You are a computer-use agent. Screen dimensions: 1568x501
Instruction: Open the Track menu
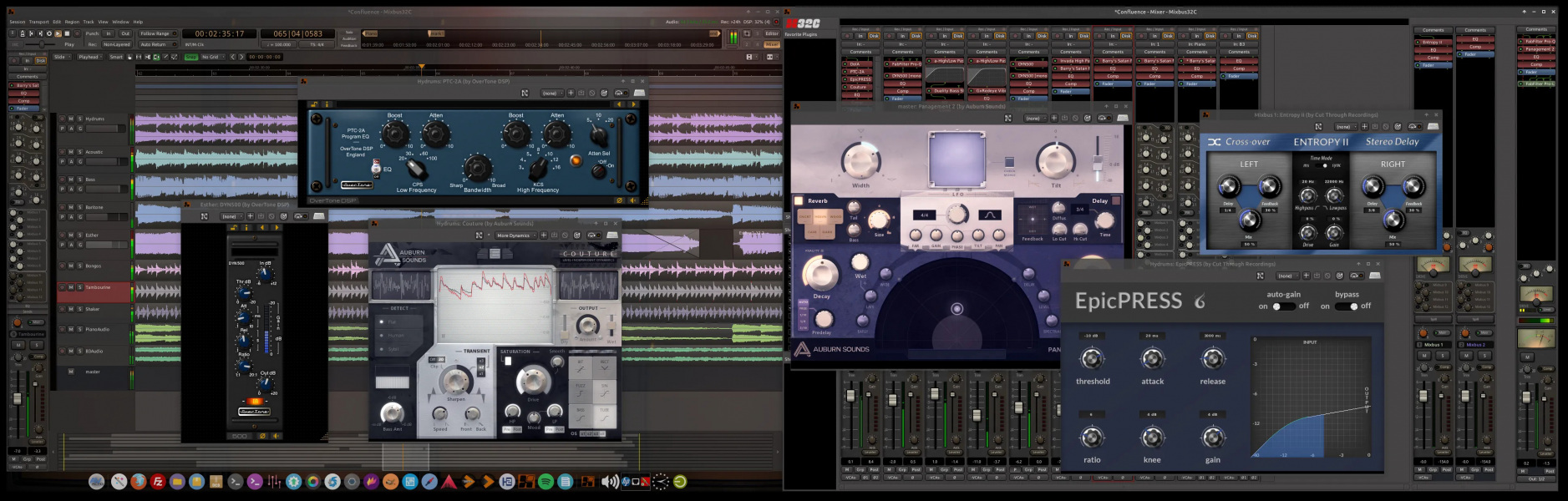[x=89, y=22]
